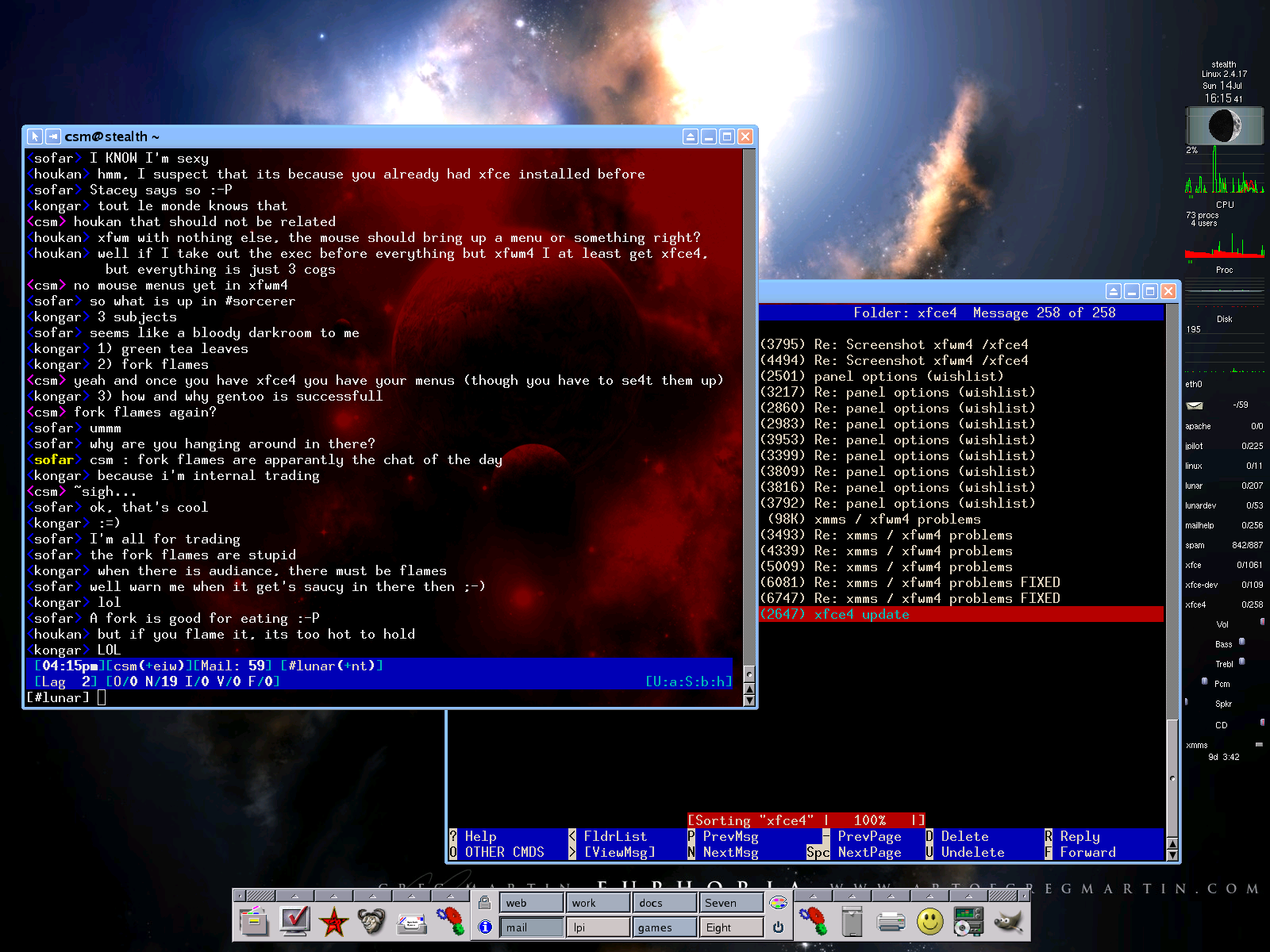Image resolution: width=1270 pixels, height=952 pixels.
Task: Open the blue info icon on panel
Action: 484,927
